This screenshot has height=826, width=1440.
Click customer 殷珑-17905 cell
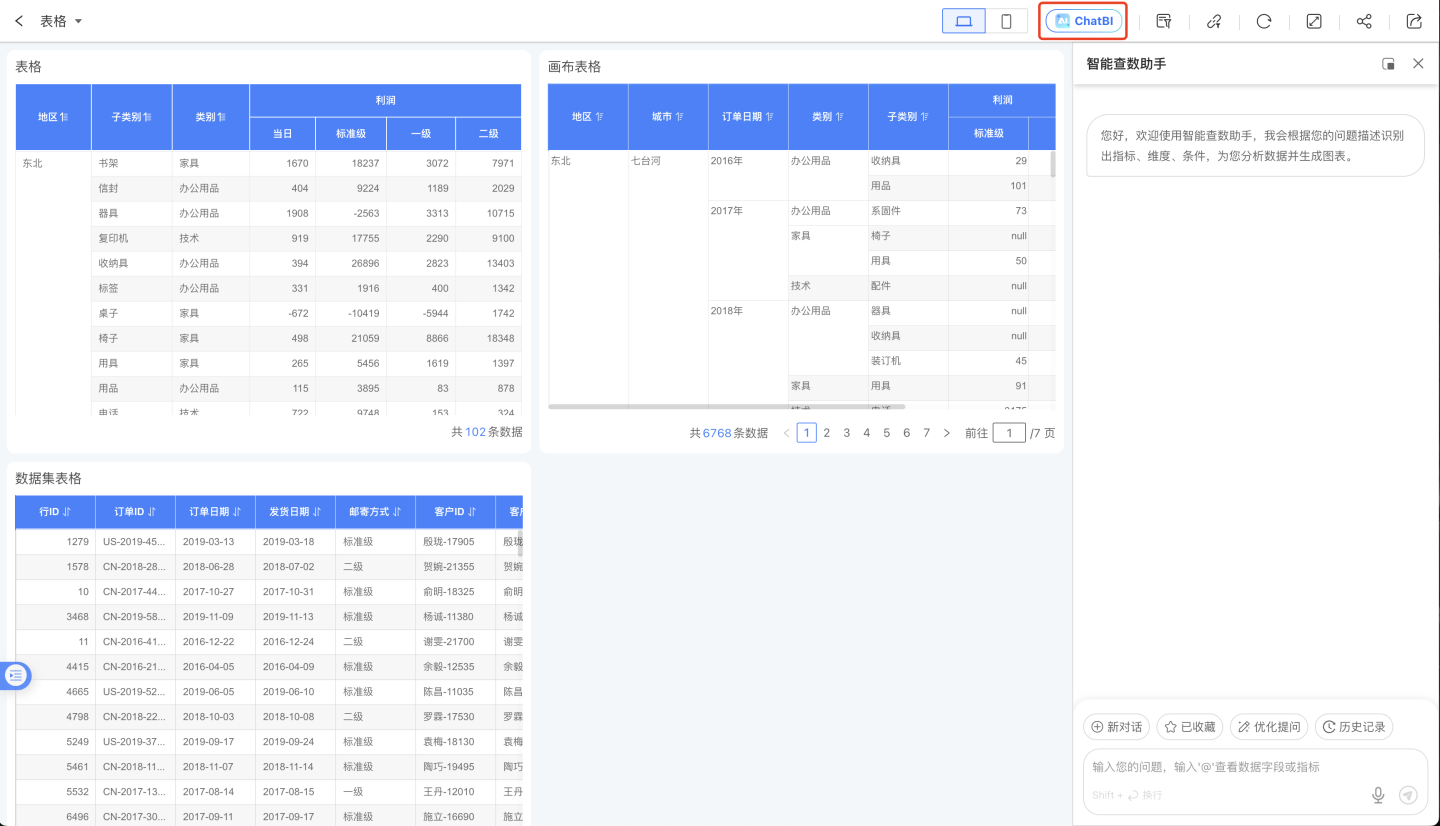(455, 542)
